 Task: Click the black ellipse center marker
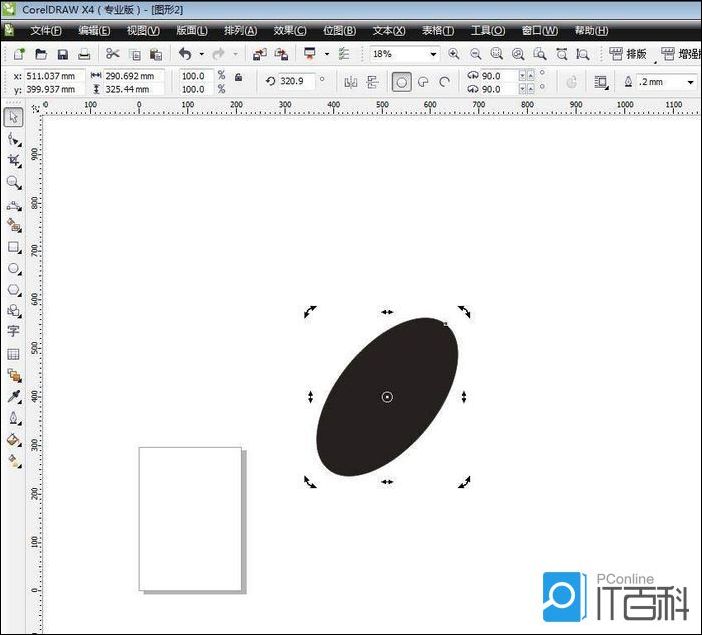tap(387, 397)
